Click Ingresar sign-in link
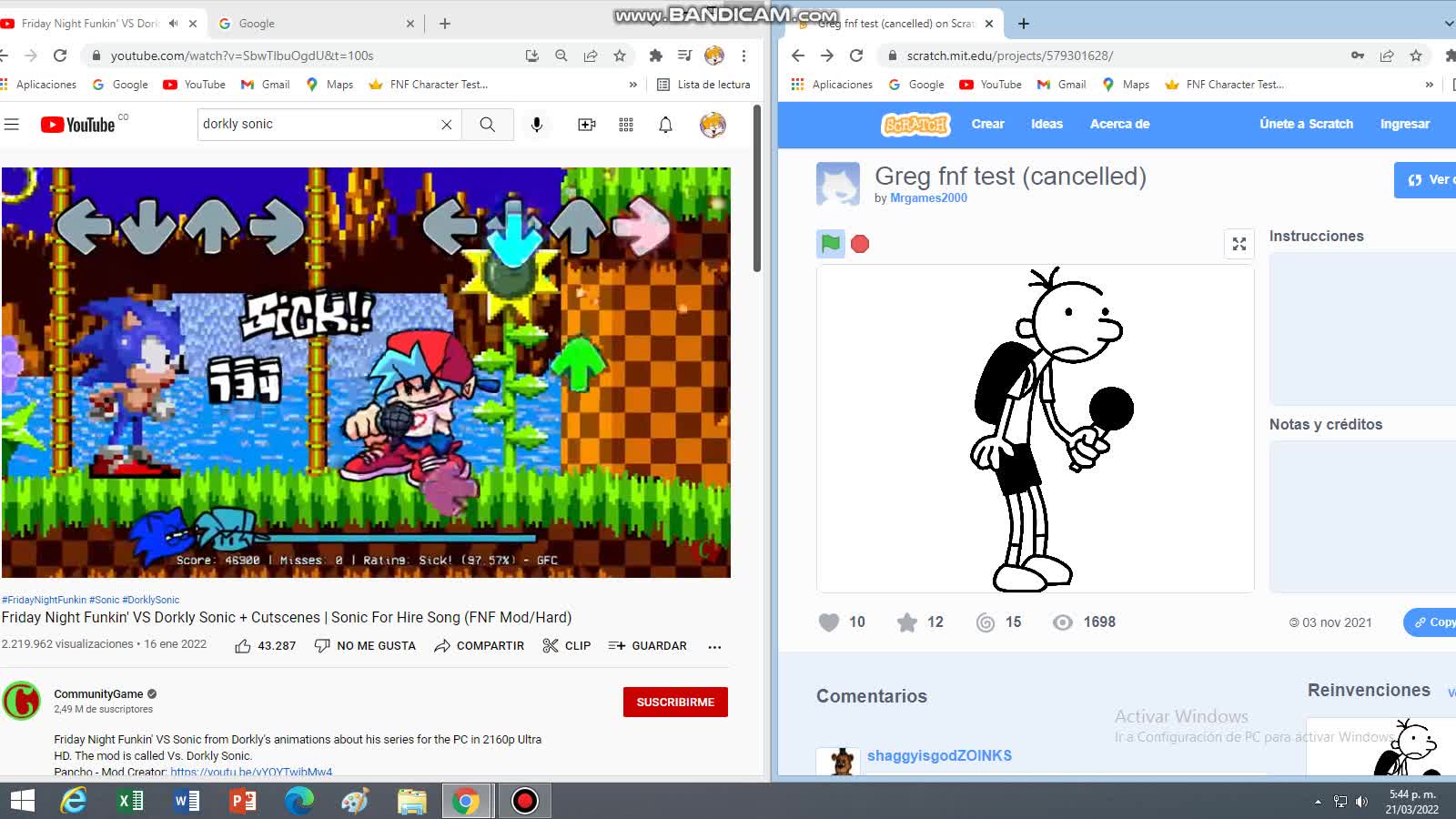 [x=1404, y=124]
